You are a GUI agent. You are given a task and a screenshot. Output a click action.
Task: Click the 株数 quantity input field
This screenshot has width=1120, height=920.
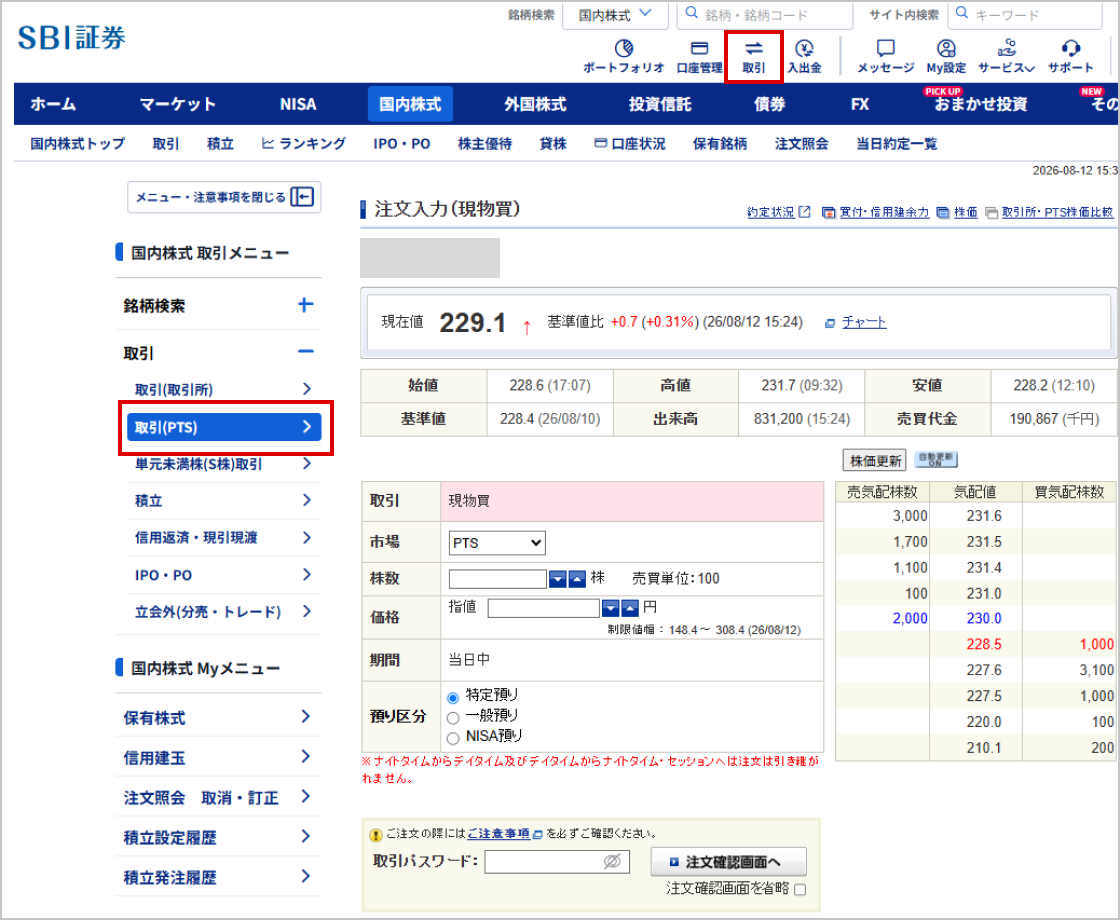click(x=498, y=579)
